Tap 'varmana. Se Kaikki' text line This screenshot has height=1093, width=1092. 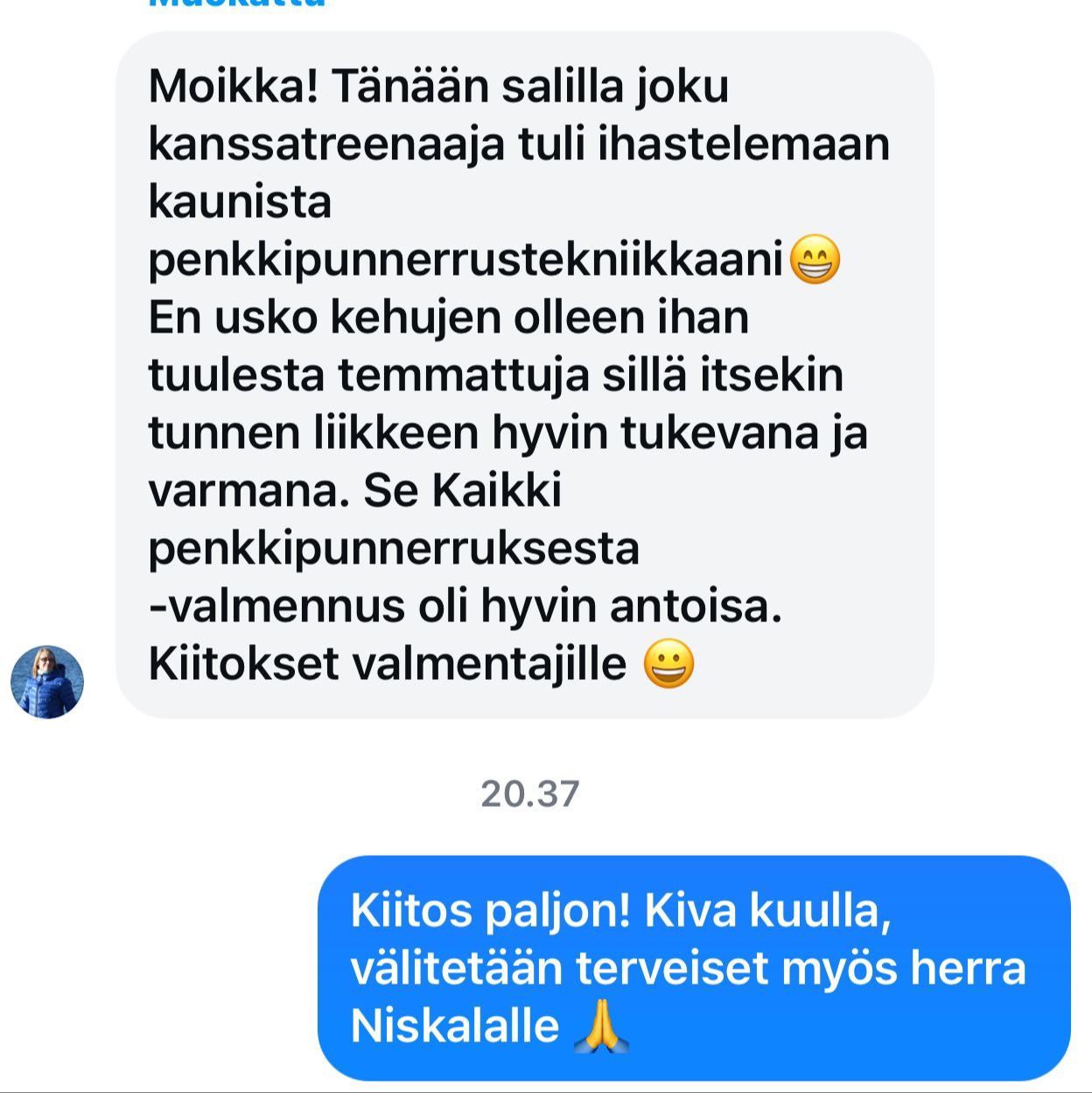point(355,491)
